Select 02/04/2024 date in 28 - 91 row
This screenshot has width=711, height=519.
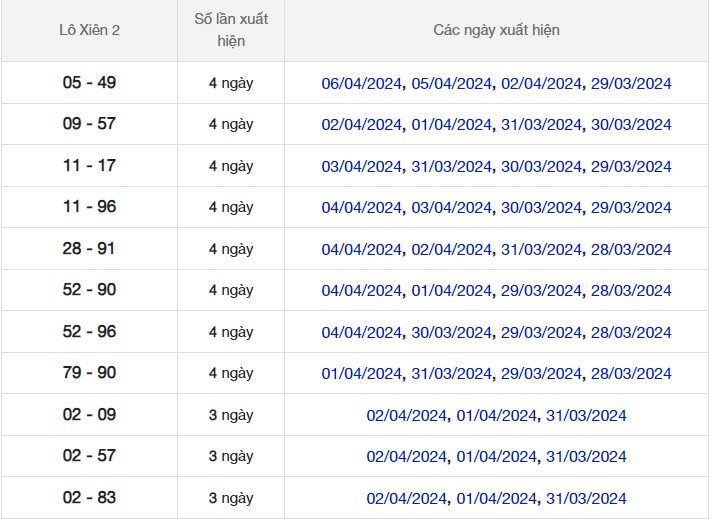click(x=452, y=250)
